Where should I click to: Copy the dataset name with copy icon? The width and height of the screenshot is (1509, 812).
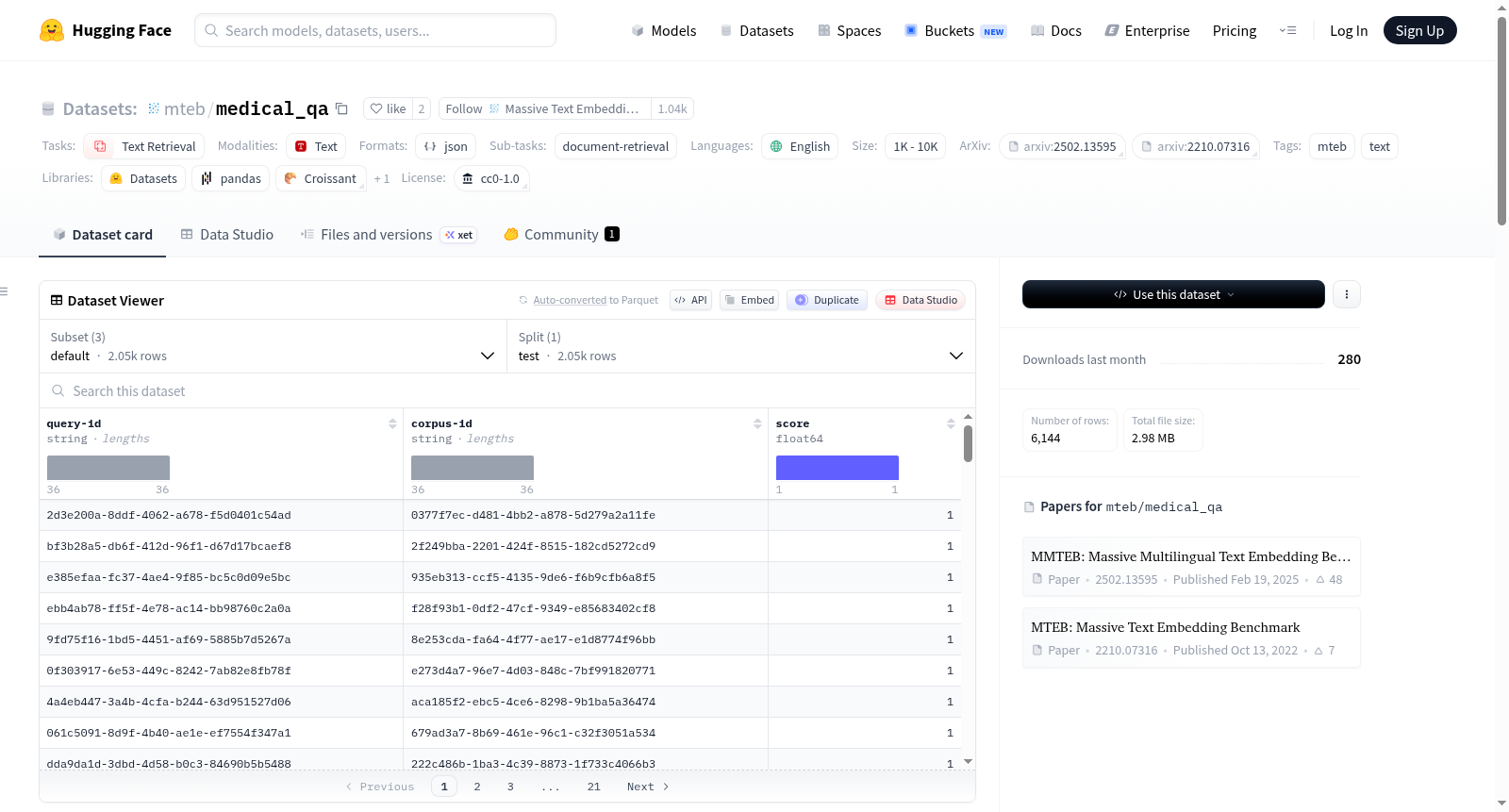(341, 108)
